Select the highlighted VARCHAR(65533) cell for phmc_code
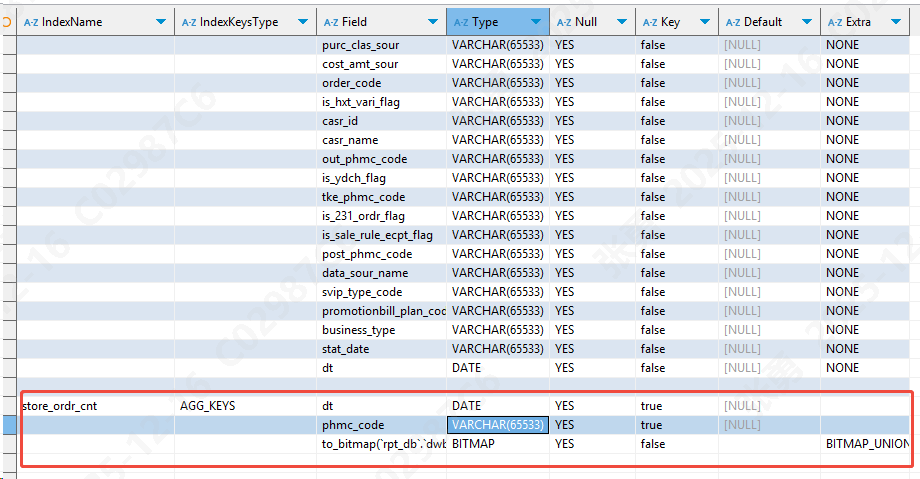 click(498, 425)
